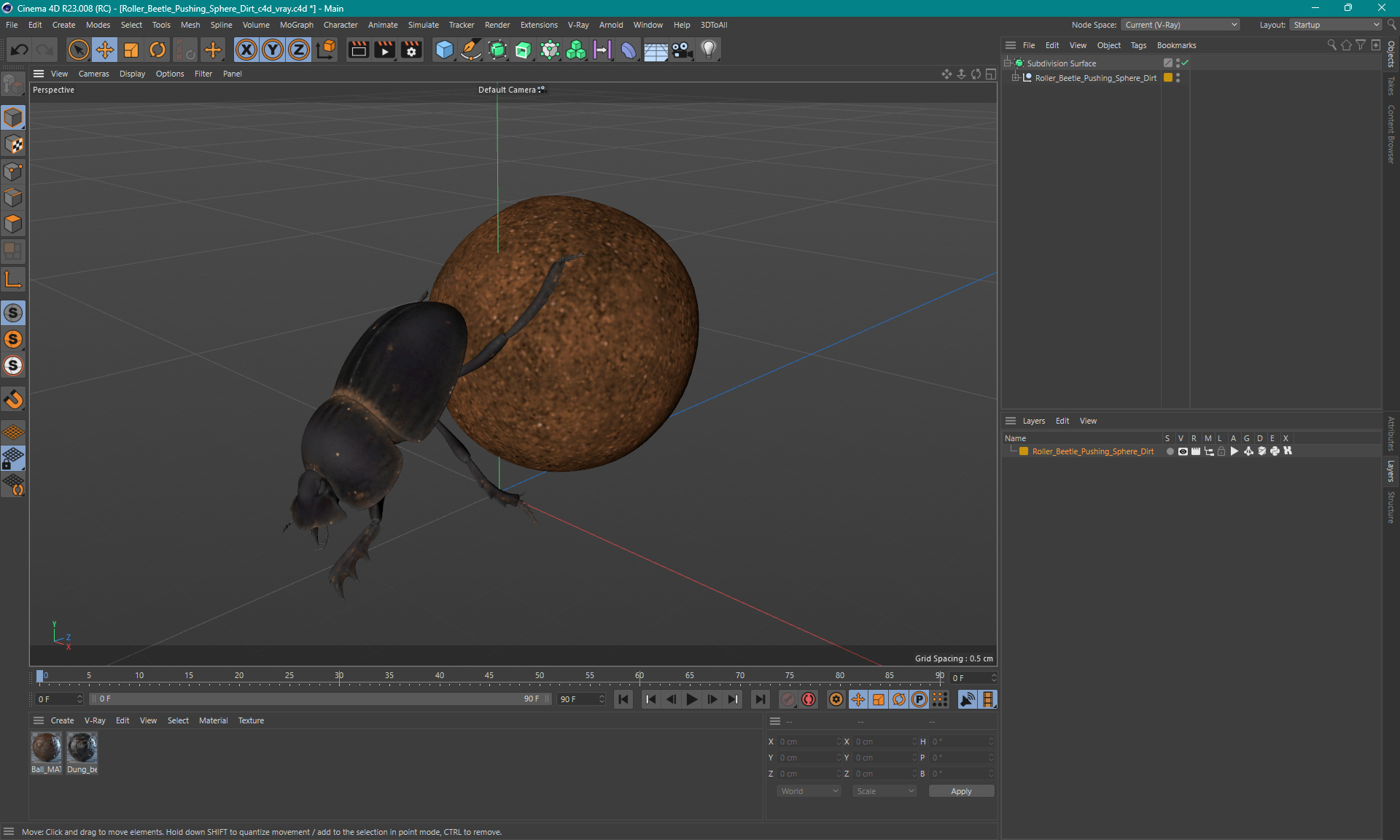Toggle Z axis lock

point(299,50)
